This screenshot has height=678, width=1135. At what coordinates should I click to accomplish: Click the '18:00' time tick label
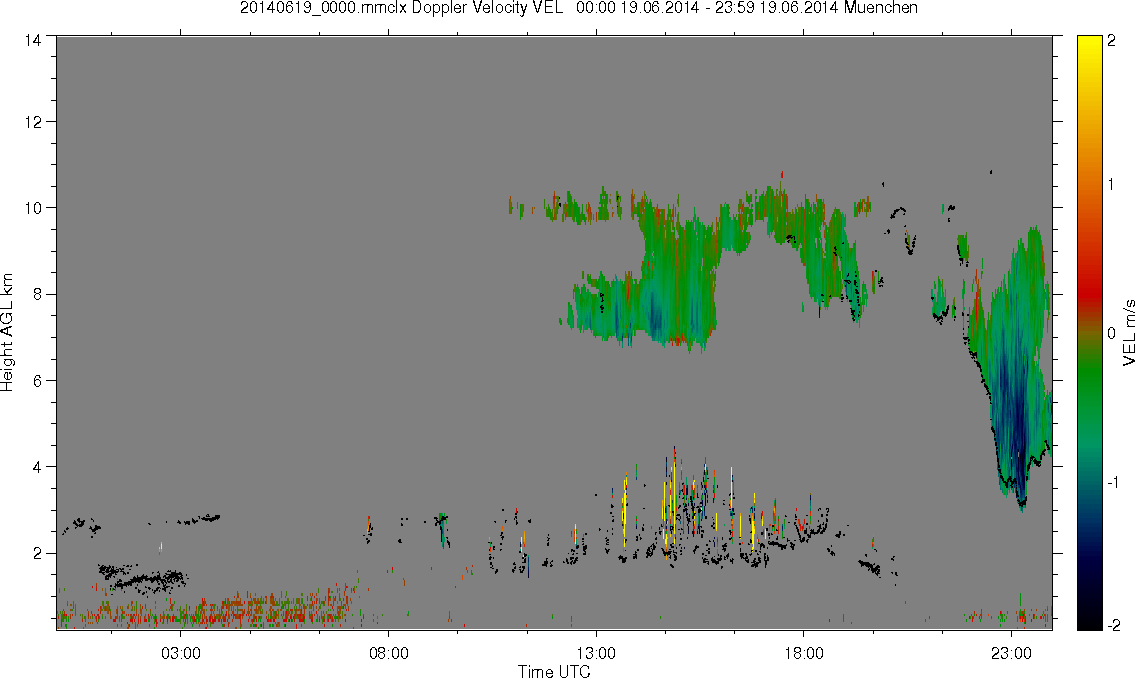(x=804, y=653)
